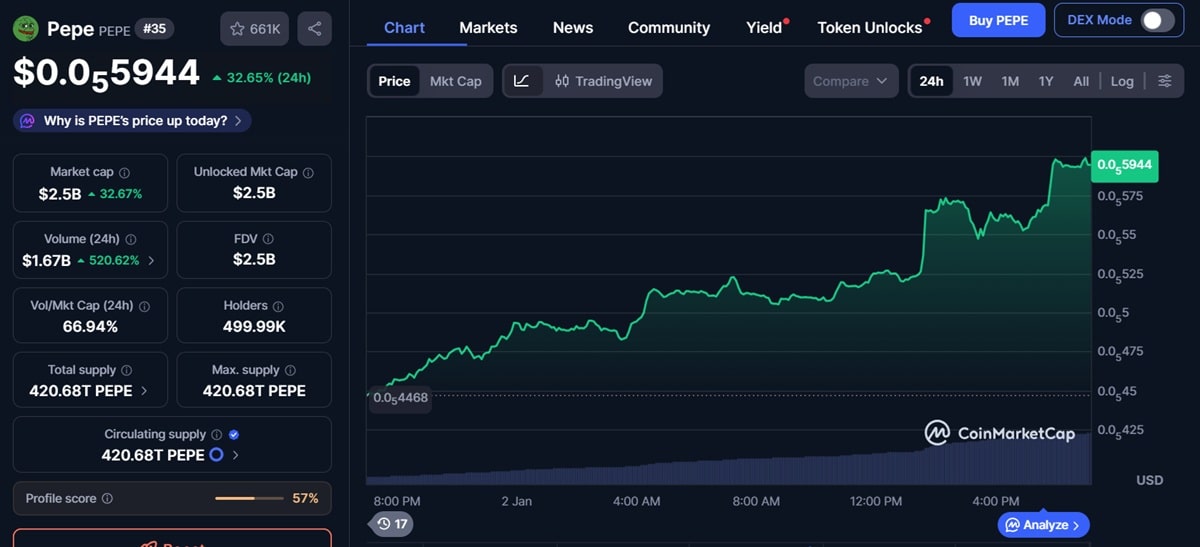Click the 0.0₅4468 opening price label

400,397
